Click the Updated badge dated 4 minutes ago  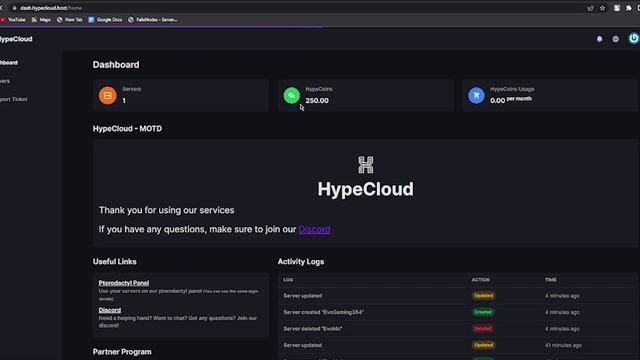(483, 296)
